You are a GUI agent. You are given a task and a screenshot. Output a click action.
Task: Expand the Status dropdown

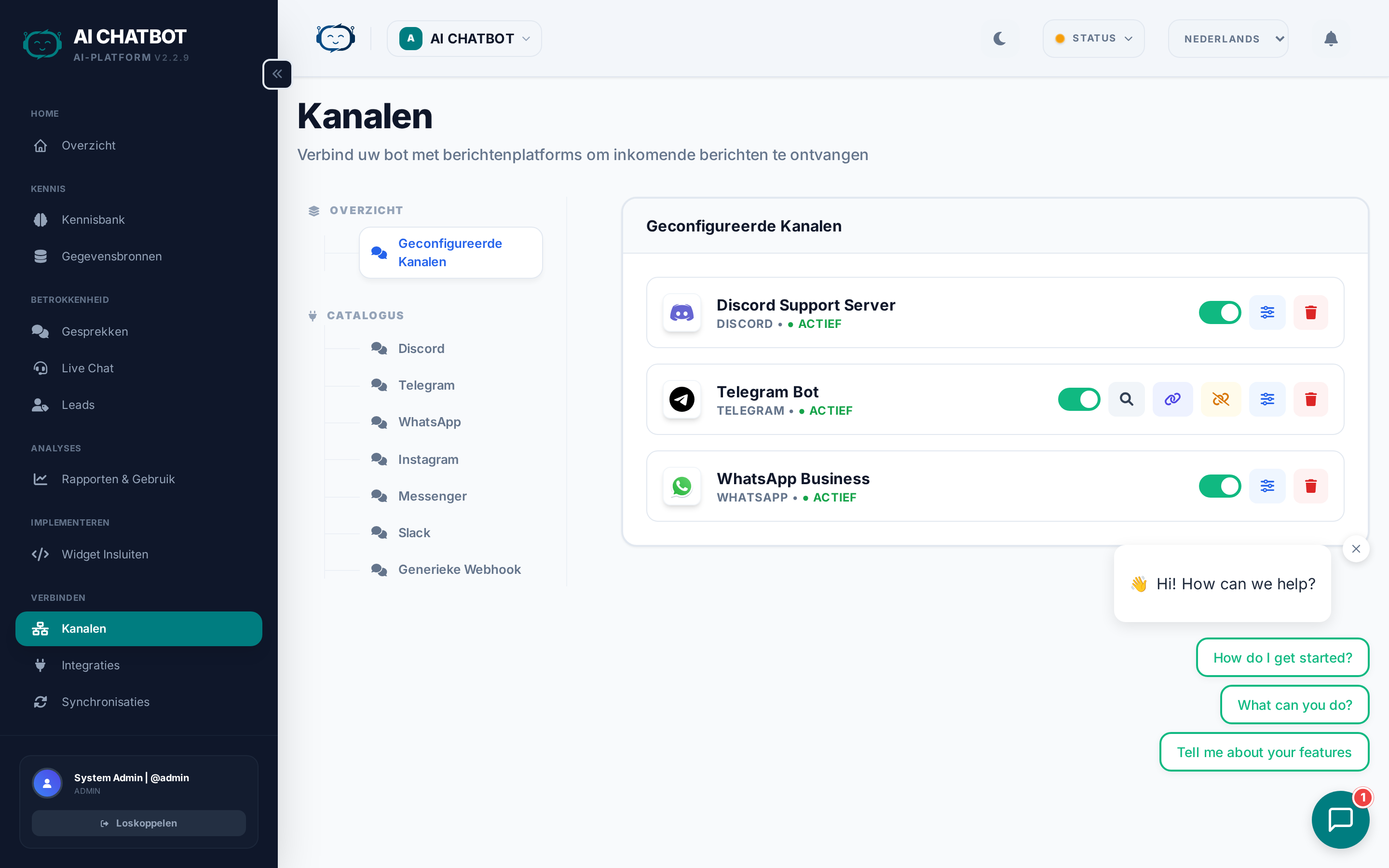pyautogui.click(x=1093, y=39)
